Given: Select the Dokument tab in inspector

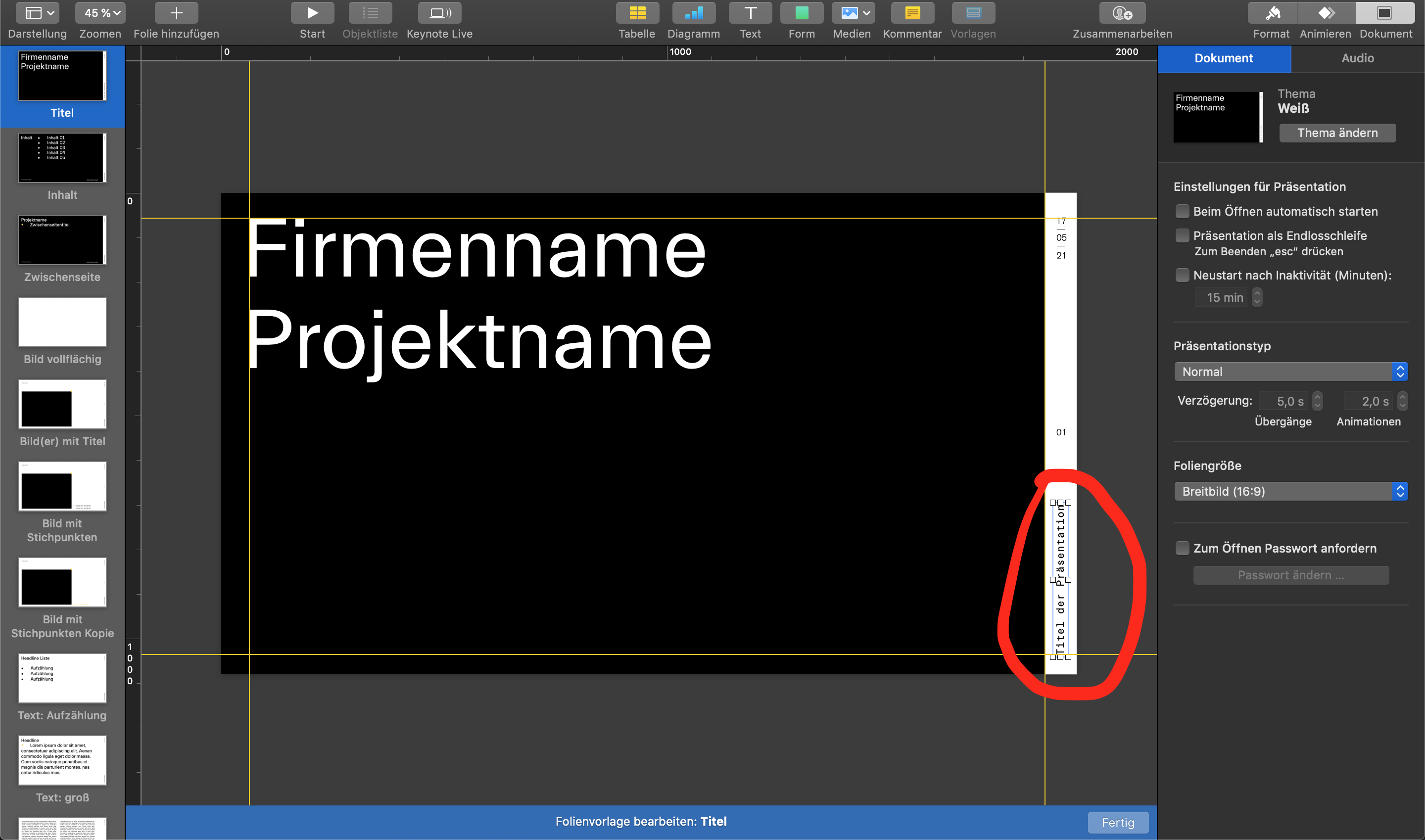Looking at the screenshot, I should coord(1224,58).
